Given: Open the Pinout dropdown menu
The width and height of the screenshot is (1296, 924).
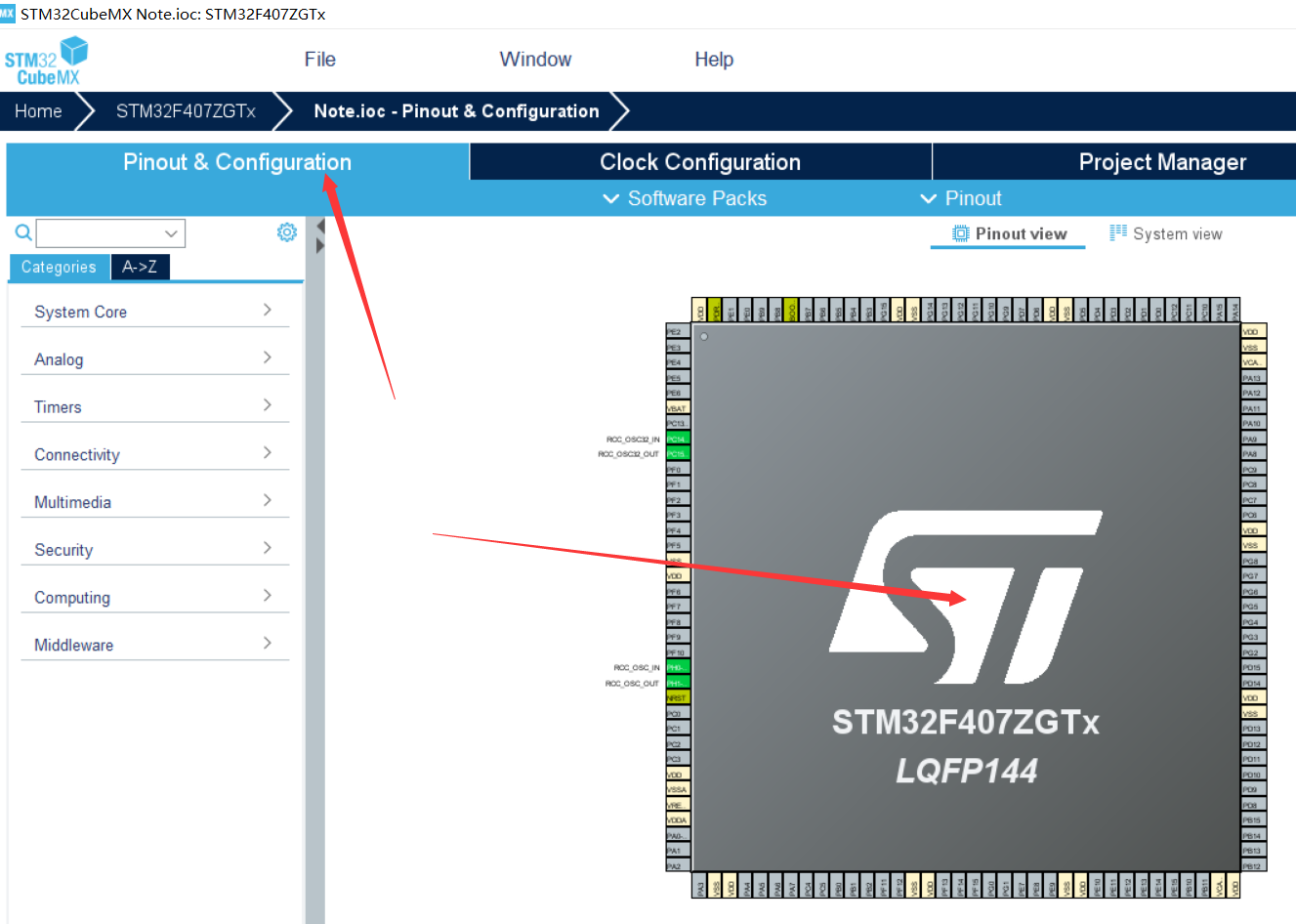Looking at the screenshot, I should point(972,197).
